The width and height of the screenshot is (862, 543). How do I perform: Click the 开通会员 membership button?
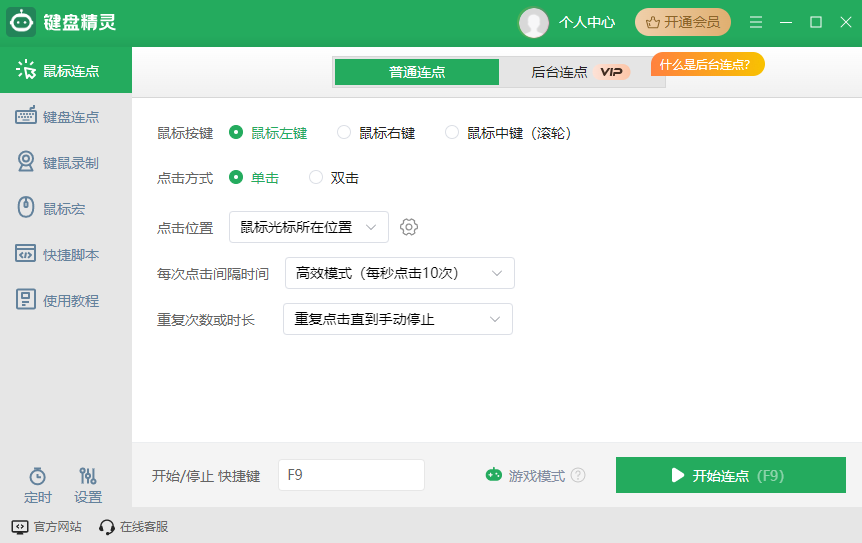683,22
